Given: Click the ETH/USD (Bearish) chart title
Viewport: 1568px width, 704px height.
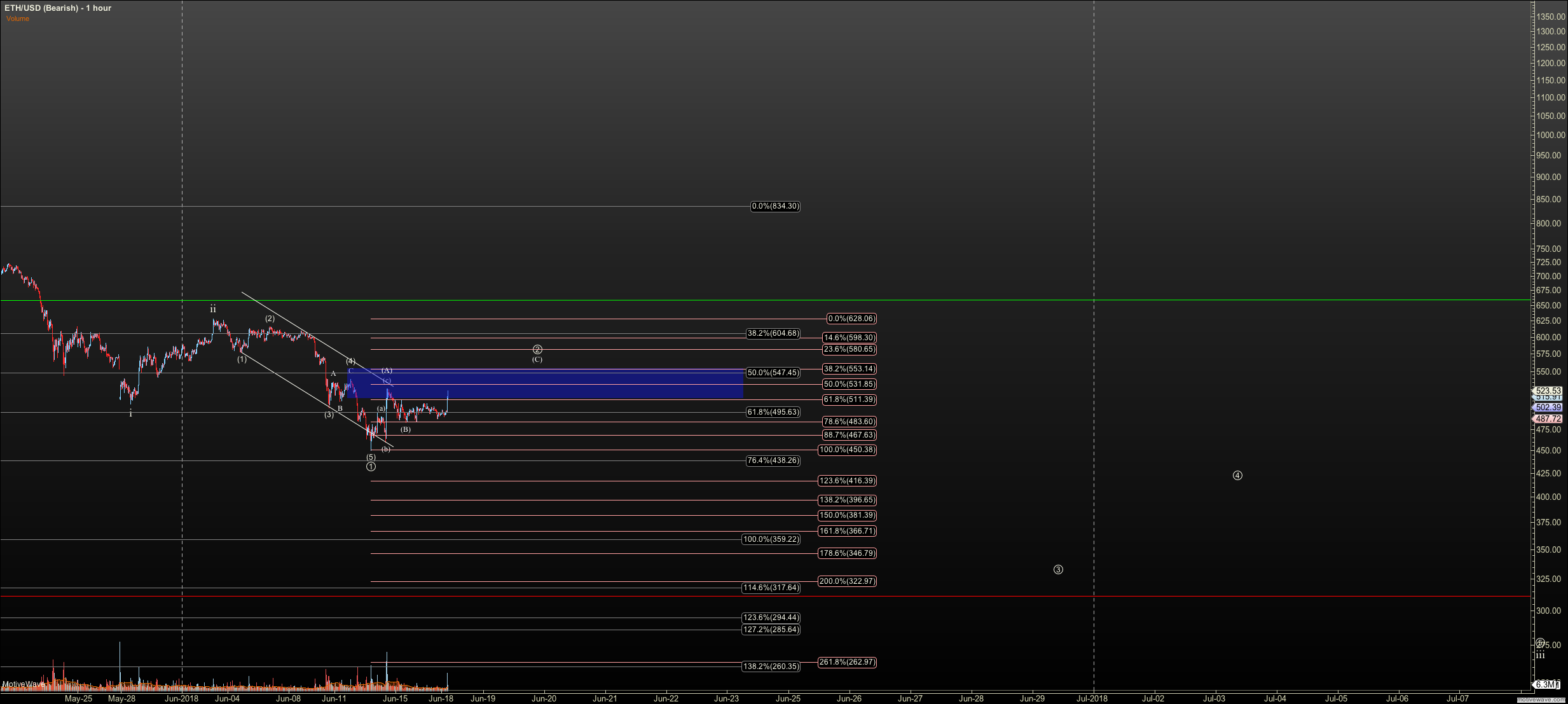Looking at the screenshot, I should 58,8.
